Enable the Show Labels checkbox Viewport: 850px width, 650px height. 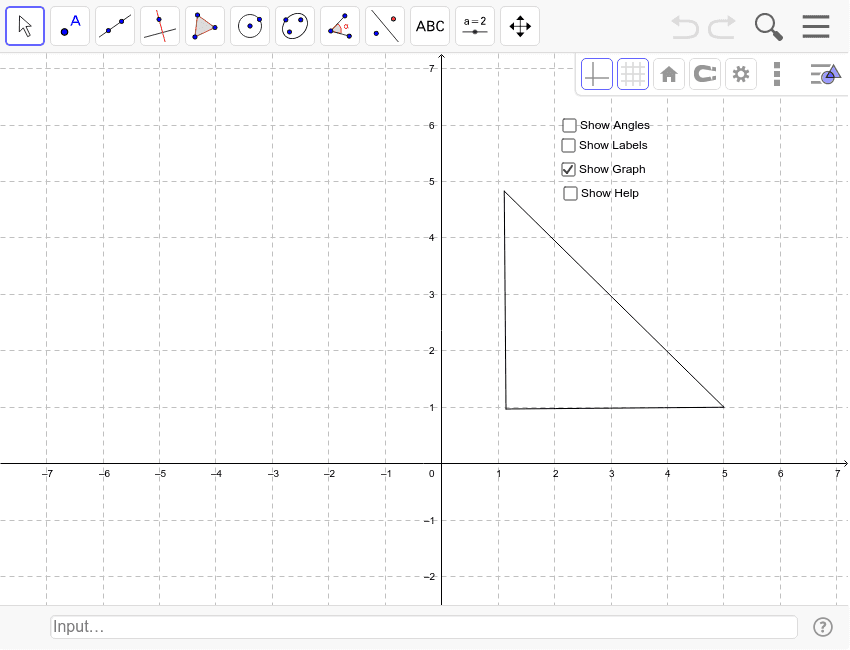(568, 145)
